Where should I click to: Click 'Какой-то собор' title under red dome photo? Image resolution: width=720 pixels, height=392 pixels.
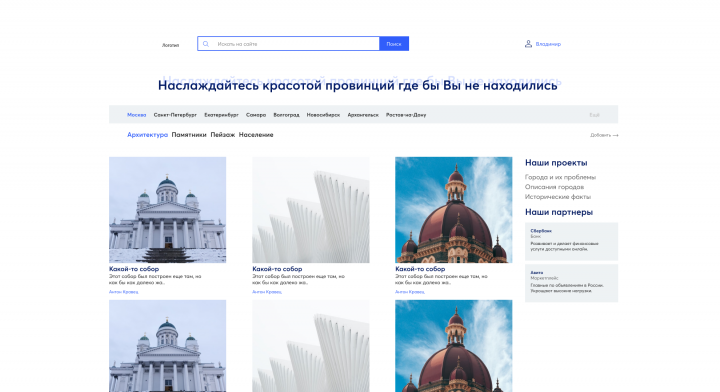point(420,269)
